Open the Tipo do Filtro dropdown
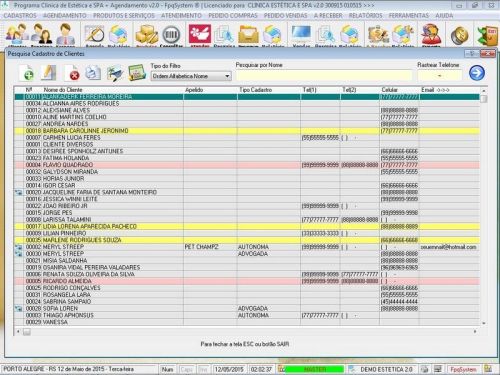500x375 pixels. tap(191, 76)
